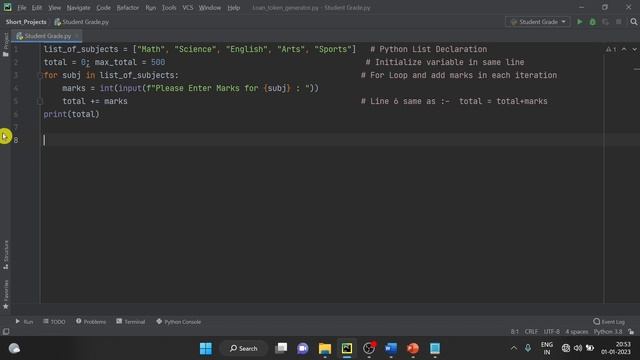Change the CRLF line separator setting
640x360 pixels.
click(531, 332)
